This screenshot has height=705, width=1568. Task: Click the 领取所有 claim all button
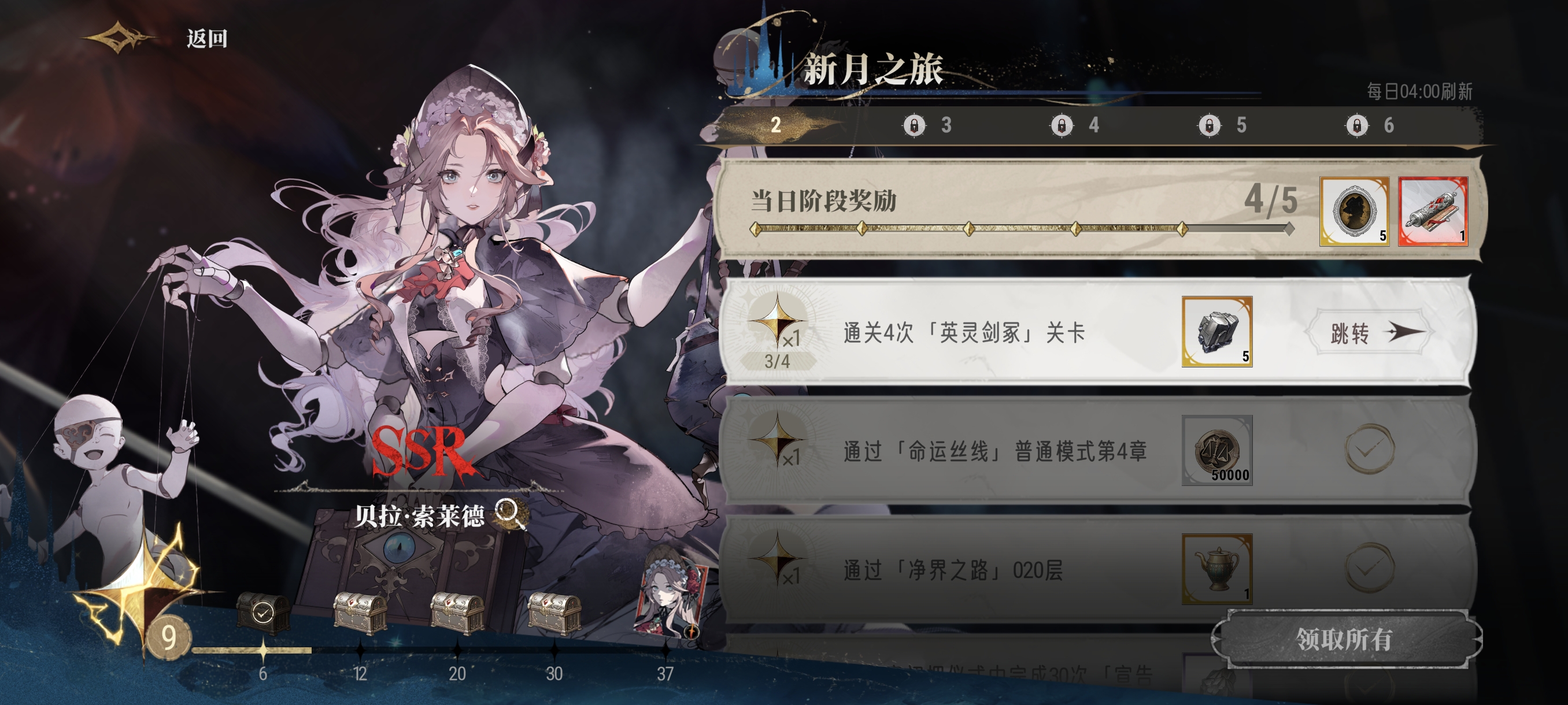tap(1345, 639)
